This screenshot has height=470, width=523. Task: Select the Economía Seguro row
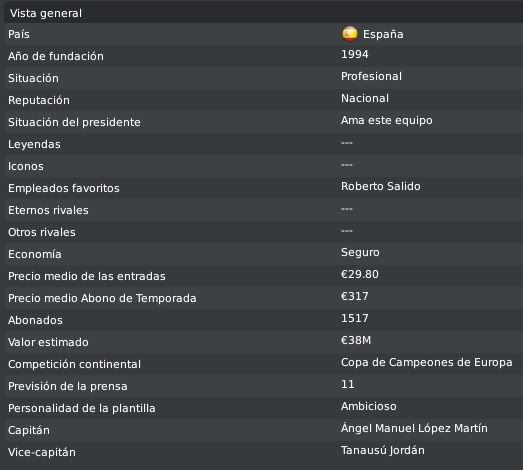[x=264, y=254]
